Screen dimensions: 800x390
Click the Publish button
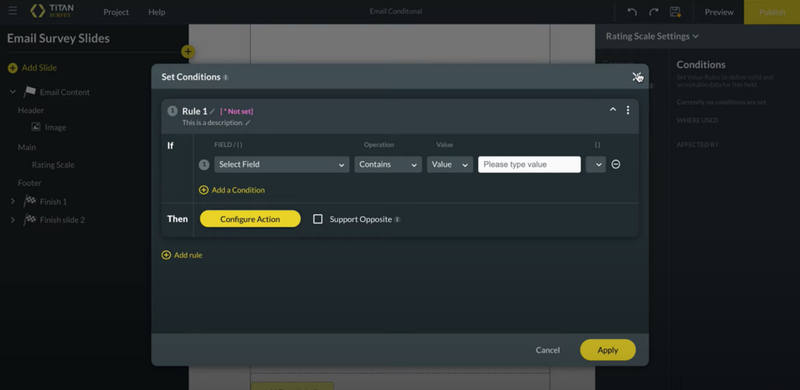click(x=772, y=12)
